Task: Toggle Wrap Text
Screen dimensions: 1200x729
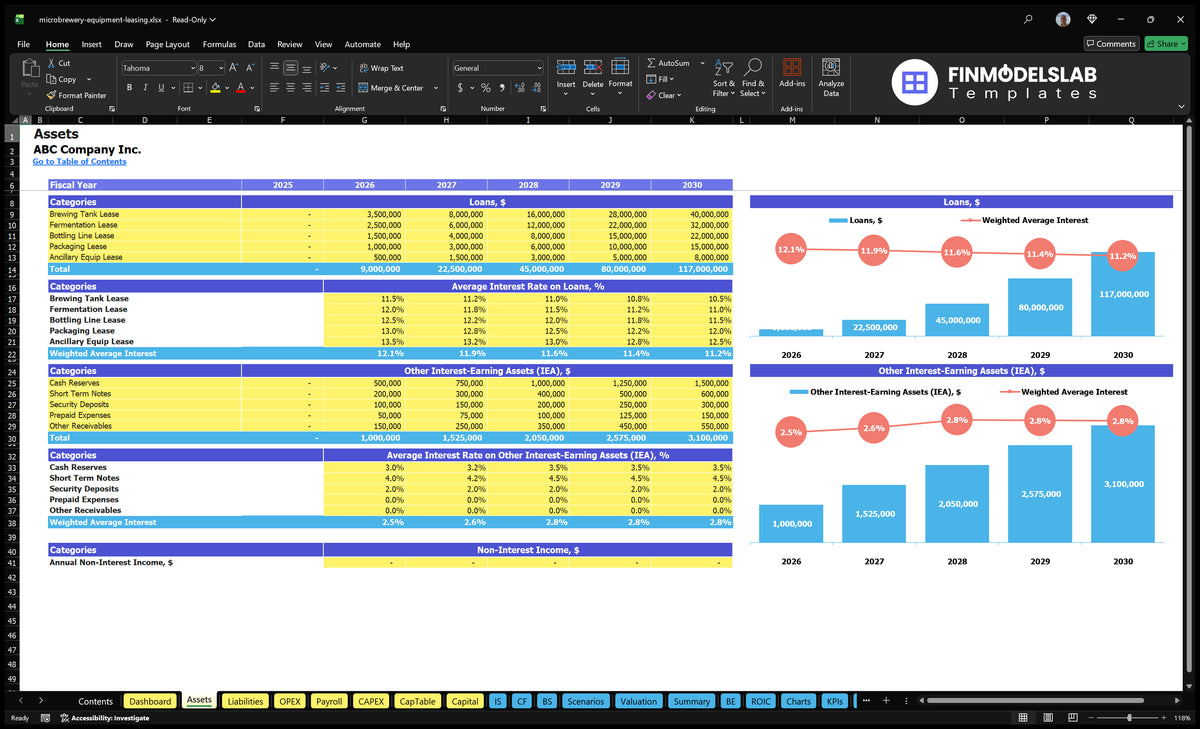Action: (x=381, y=68)
